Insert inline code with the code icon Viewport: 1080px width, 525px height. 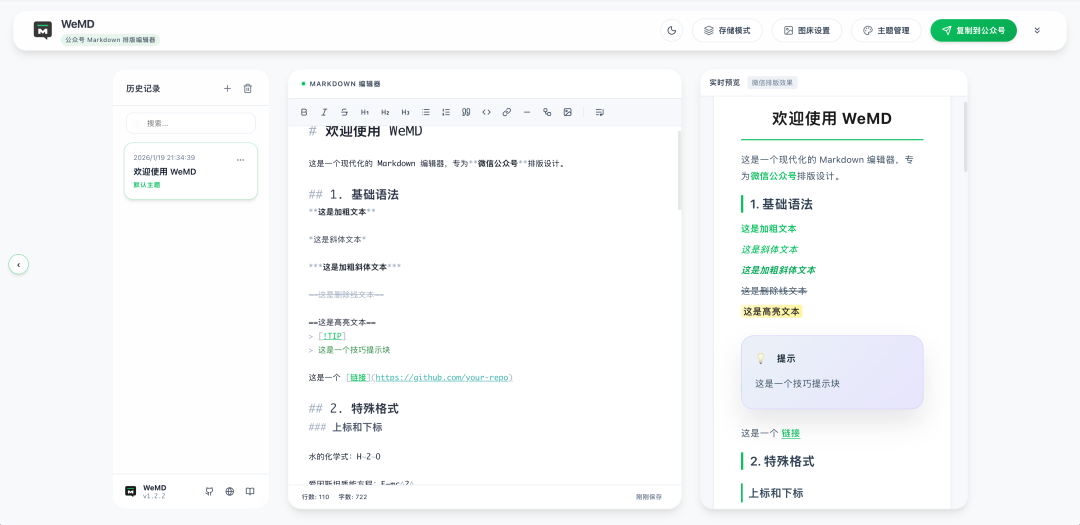pyautogui.click(x=487, y=112)
